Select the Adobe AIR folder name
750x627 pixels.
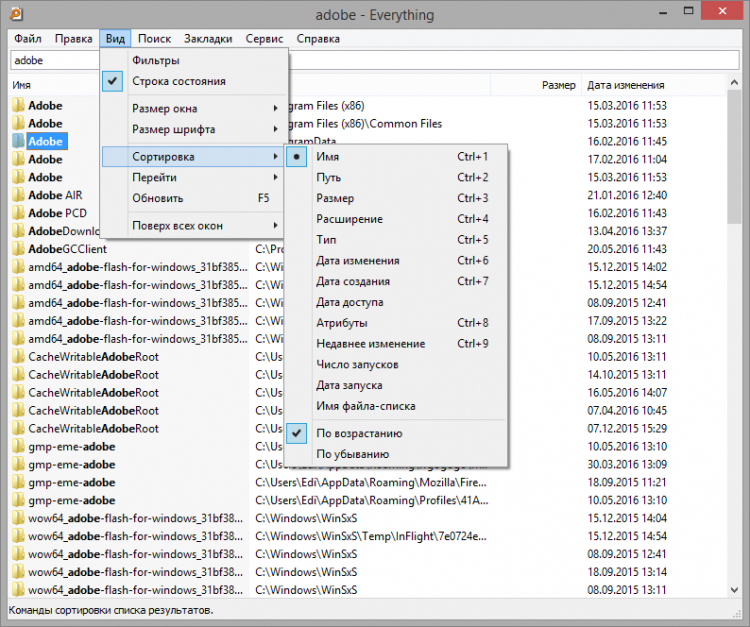pos(55,195)
